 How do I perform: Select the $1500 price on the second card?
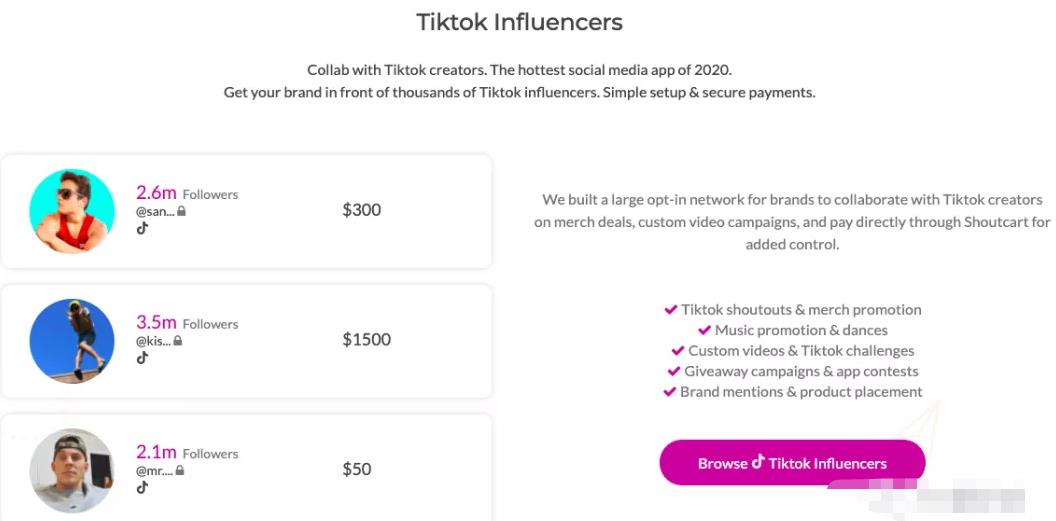366,340
